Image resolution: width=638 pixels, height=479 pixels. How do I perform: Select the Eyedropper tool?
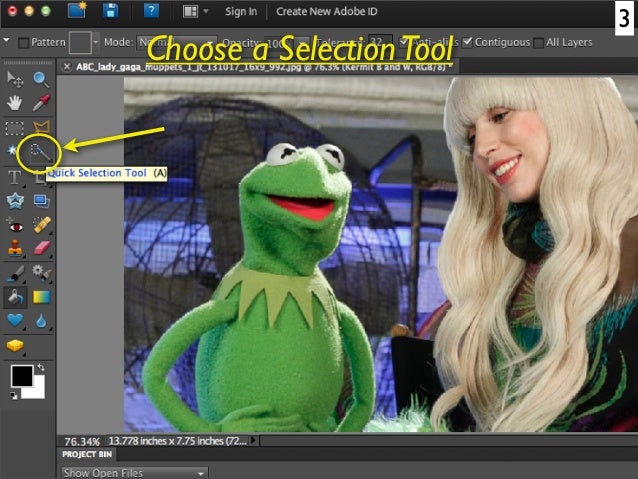(41, 103)
